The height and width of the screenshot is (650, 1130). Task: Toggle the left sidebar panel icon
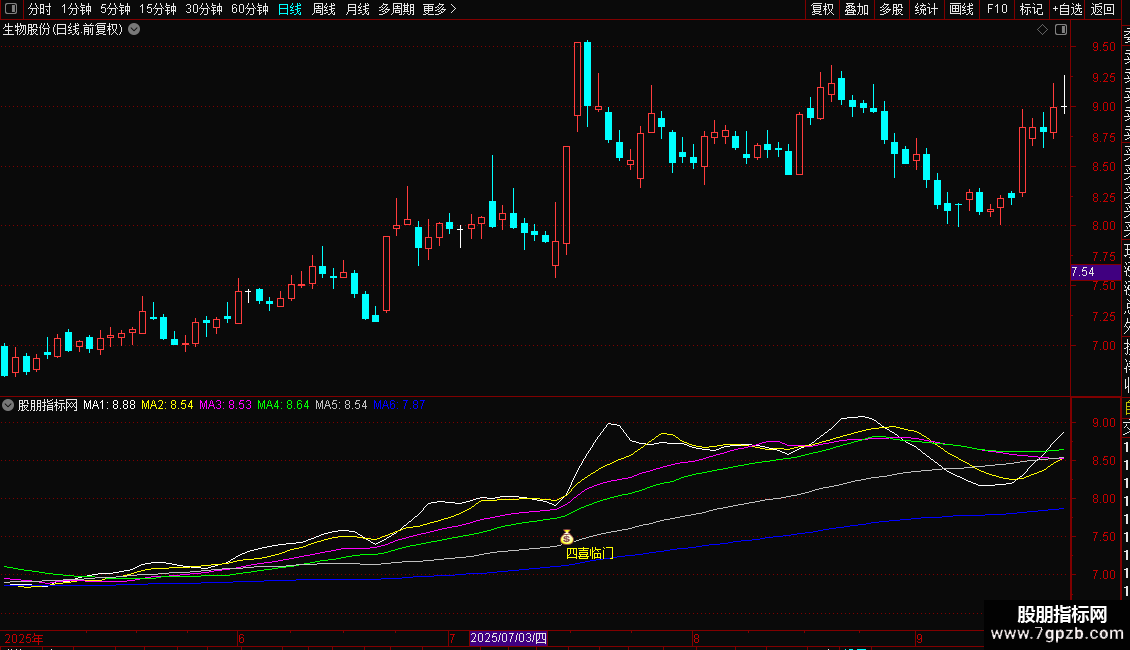(12, 9)
